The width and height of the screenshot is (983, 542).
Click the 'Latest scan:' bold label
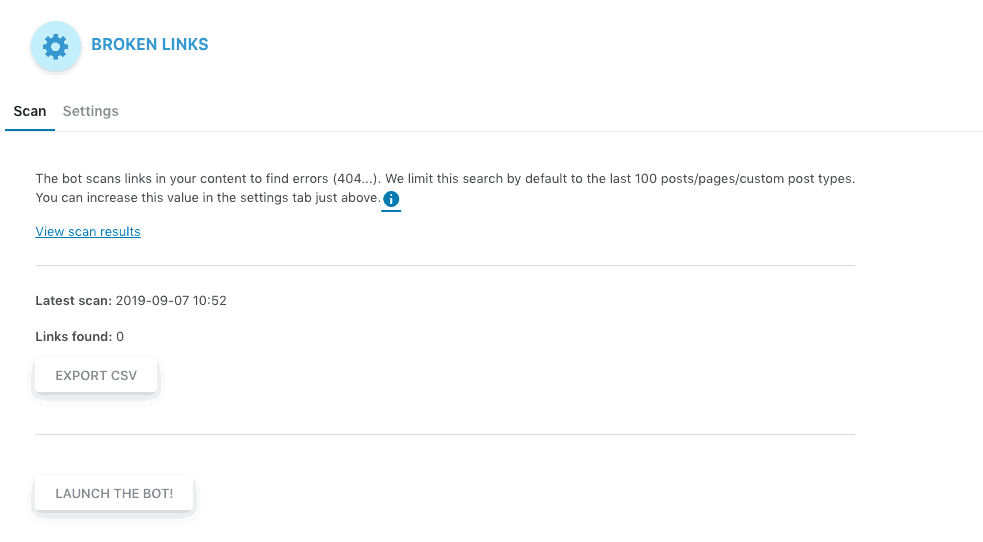73,301
